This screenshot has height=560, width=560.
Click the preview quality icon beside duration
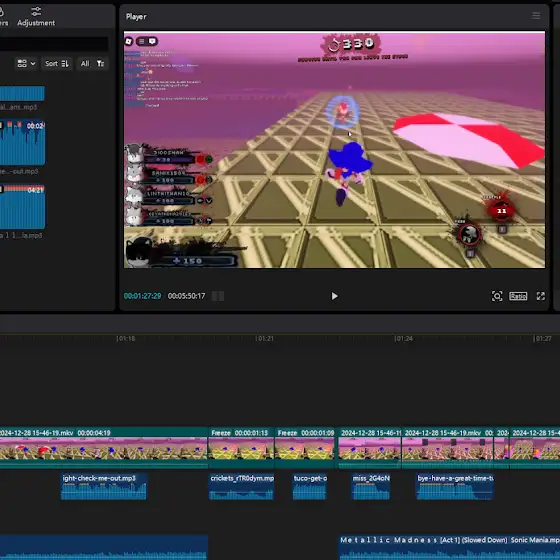pos(218,296)
